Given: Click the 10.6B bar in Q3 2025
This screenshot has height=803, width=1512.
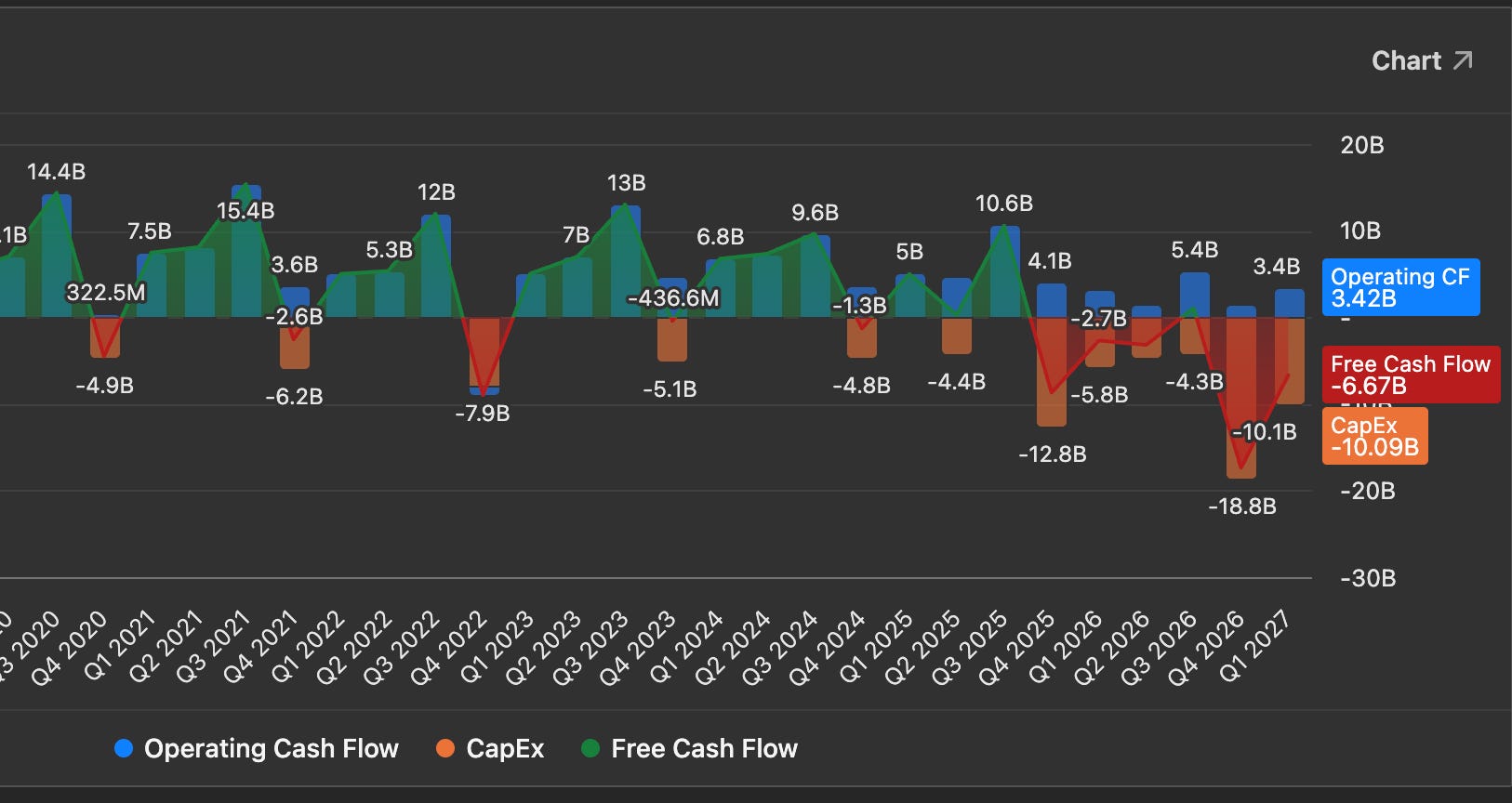Looking at the screenshot, I should [1004, 272].
